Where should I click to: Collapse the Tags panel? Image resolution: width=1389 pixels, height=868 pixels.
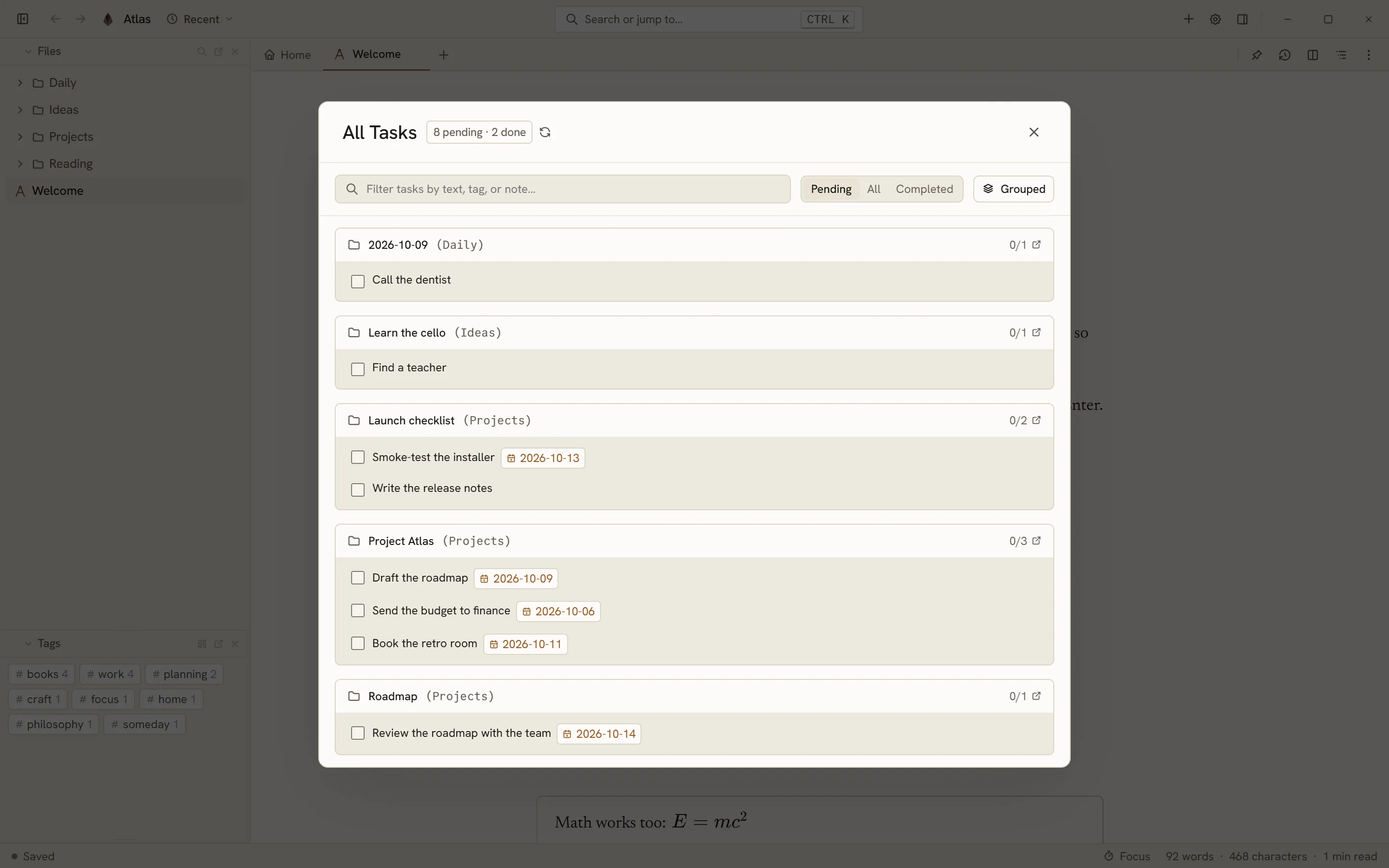click(28, 644)
